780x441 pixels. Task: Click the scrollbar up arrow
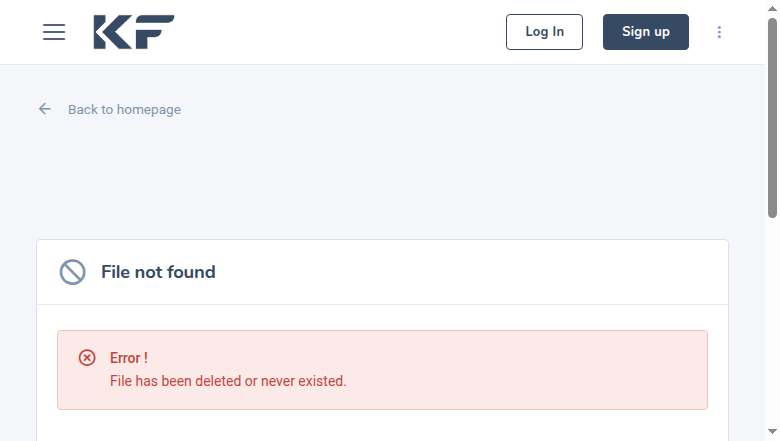[x=772, y=8]
